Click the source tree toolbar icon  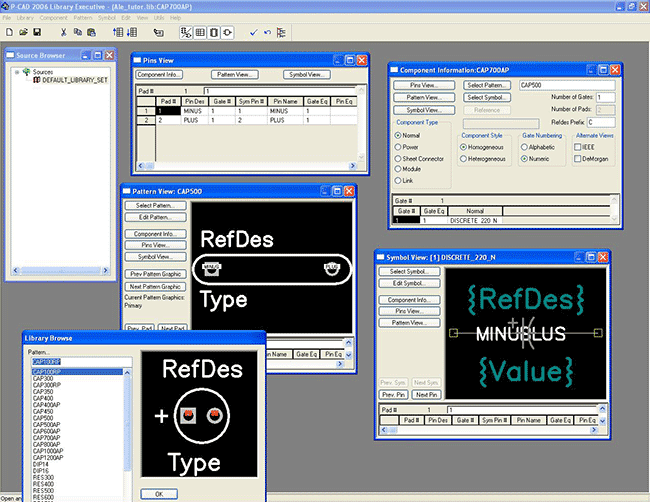point(281,32)
